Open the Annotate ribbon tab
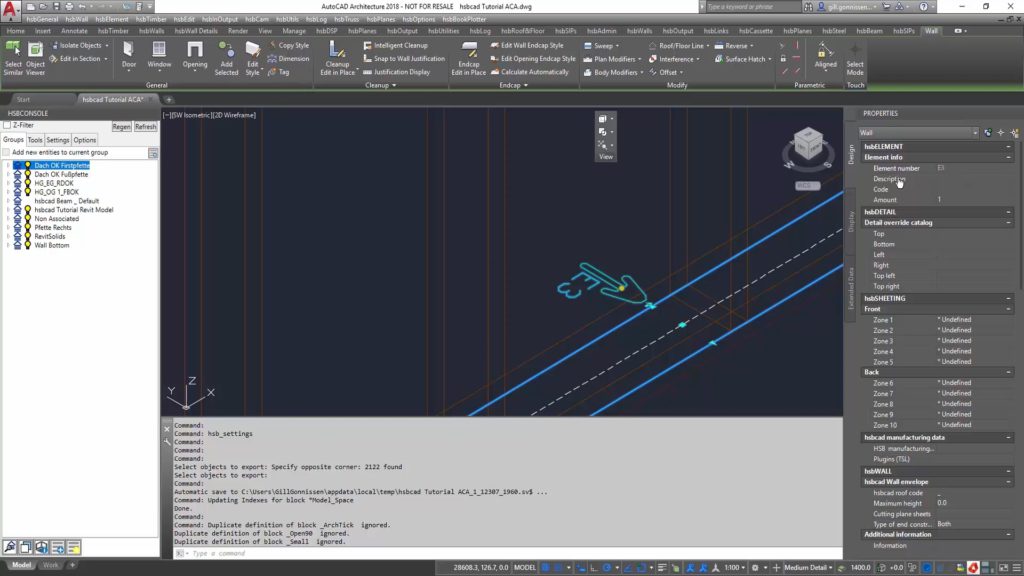 [x=74, y=31]
